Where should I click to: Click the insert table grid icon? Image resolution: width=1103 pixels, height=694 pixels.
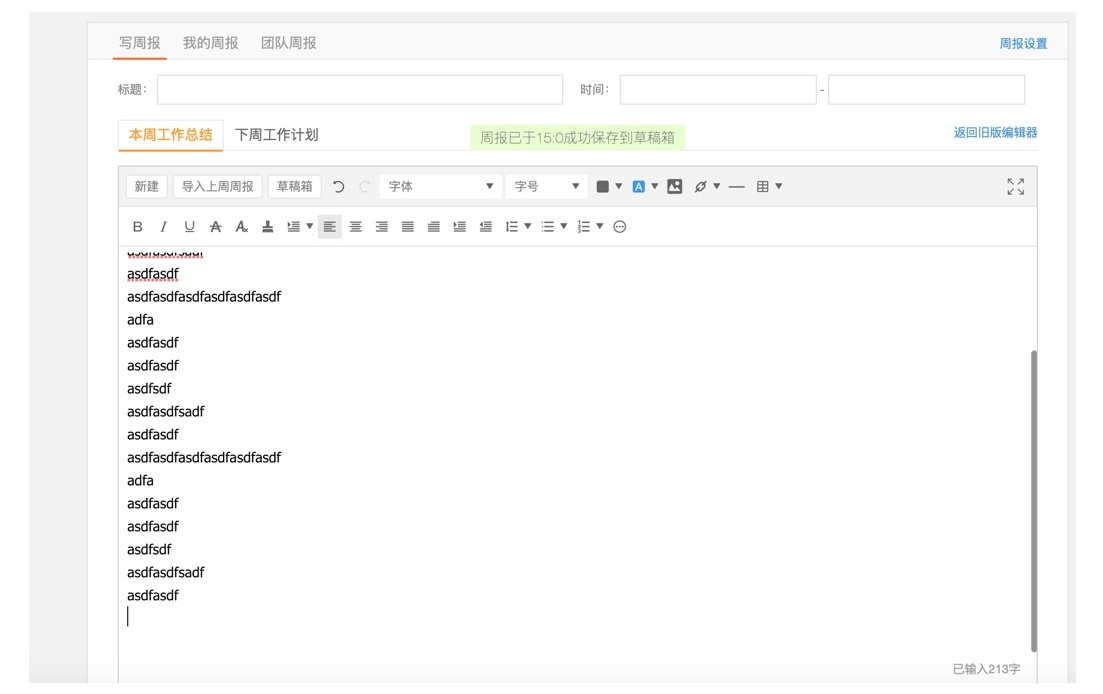[x=763, y=186]
